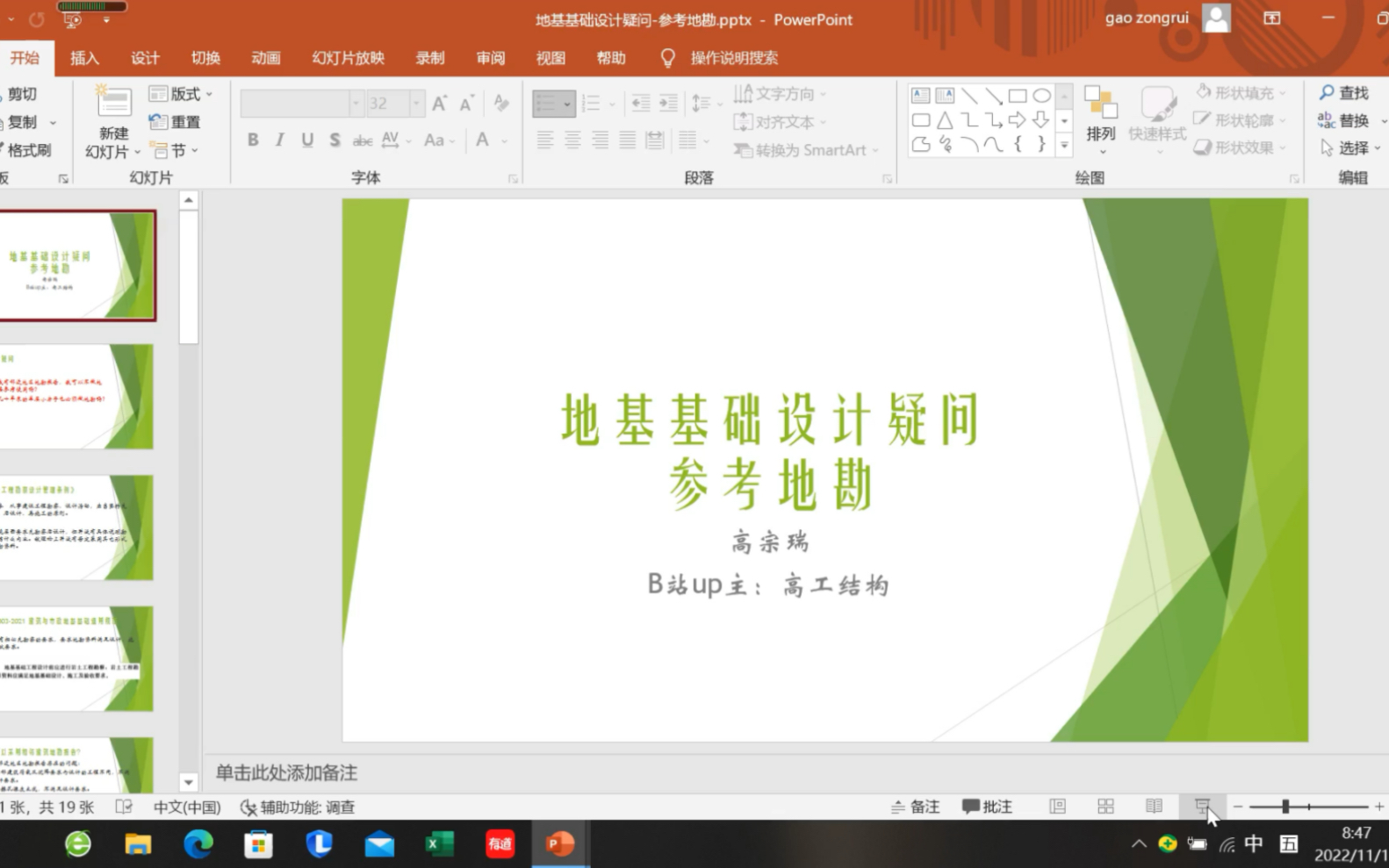
Task: Click Shape Effects (形状效果)
Action: point(1240,147)
